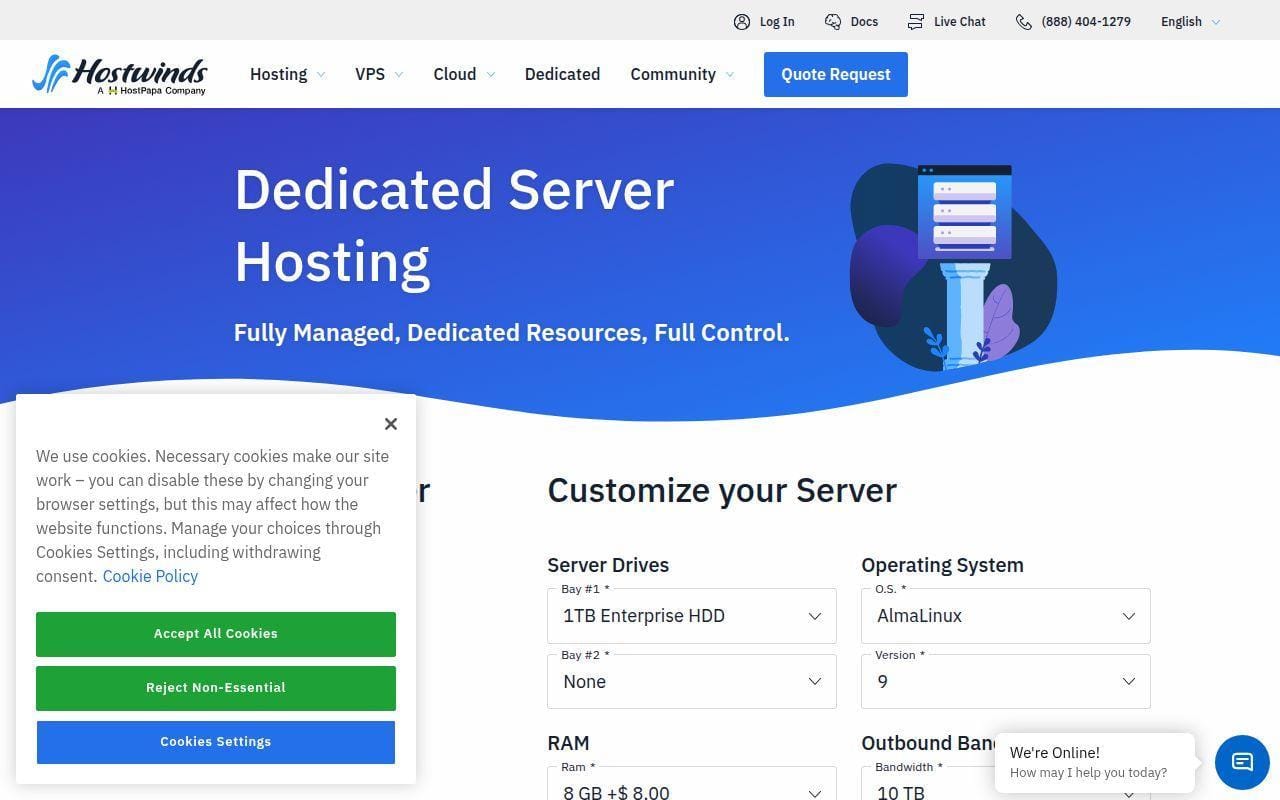Click the Docs icon
This screenshot has width=1280, height=800.
click(x=833, y=22)
